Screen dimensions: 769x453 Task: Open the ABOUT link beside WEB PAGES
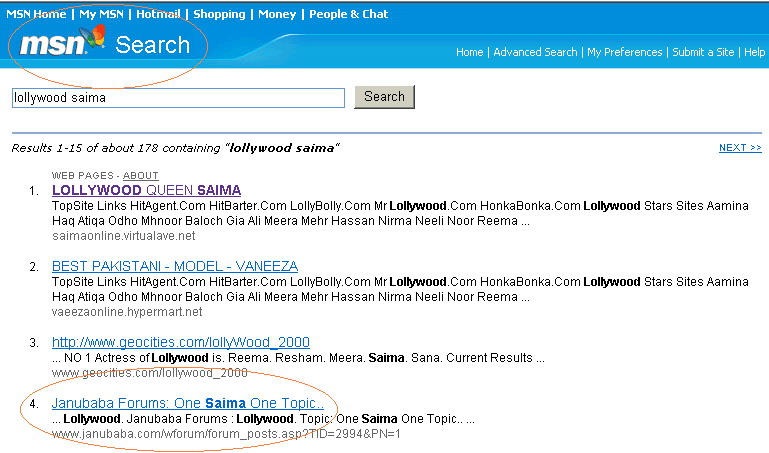tap(140, 176)
